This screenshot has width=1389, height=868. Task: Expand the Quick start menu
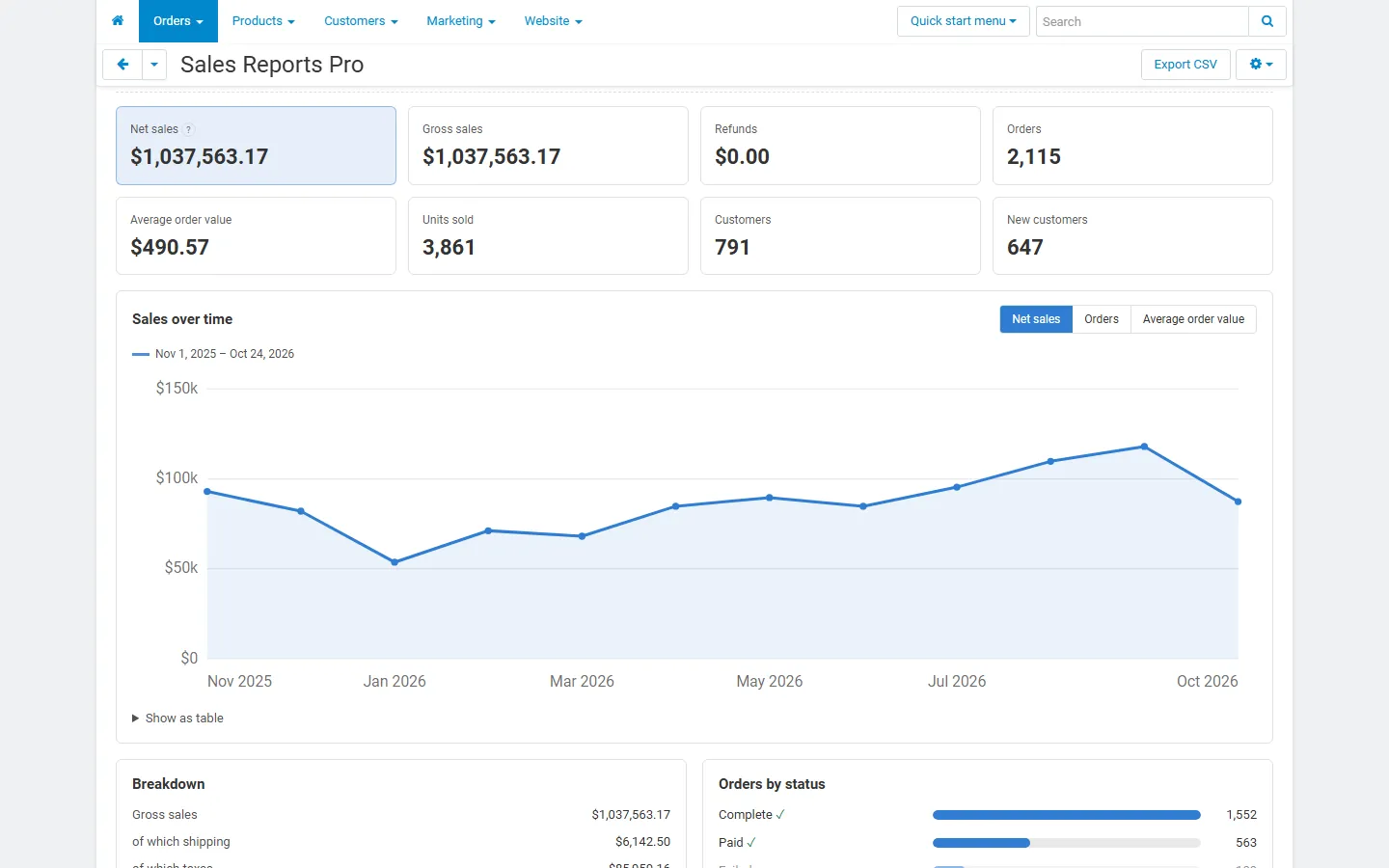[x=964, y=21]
